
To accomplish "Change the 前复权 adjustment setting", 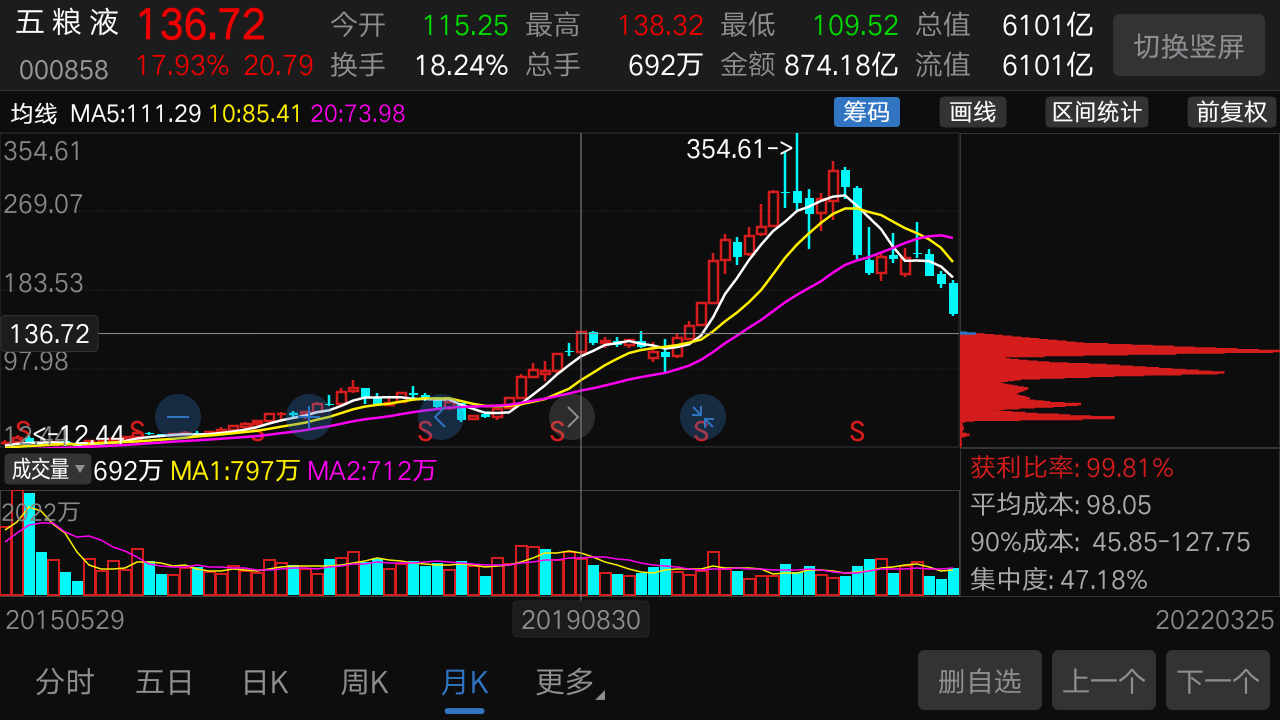I will [x=1232, y=112].
